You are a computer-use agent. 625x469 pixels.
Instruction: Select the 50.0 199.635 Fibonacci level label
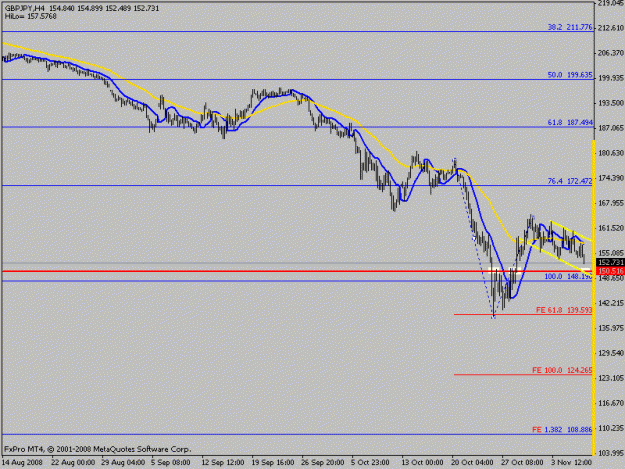point(570,75)
